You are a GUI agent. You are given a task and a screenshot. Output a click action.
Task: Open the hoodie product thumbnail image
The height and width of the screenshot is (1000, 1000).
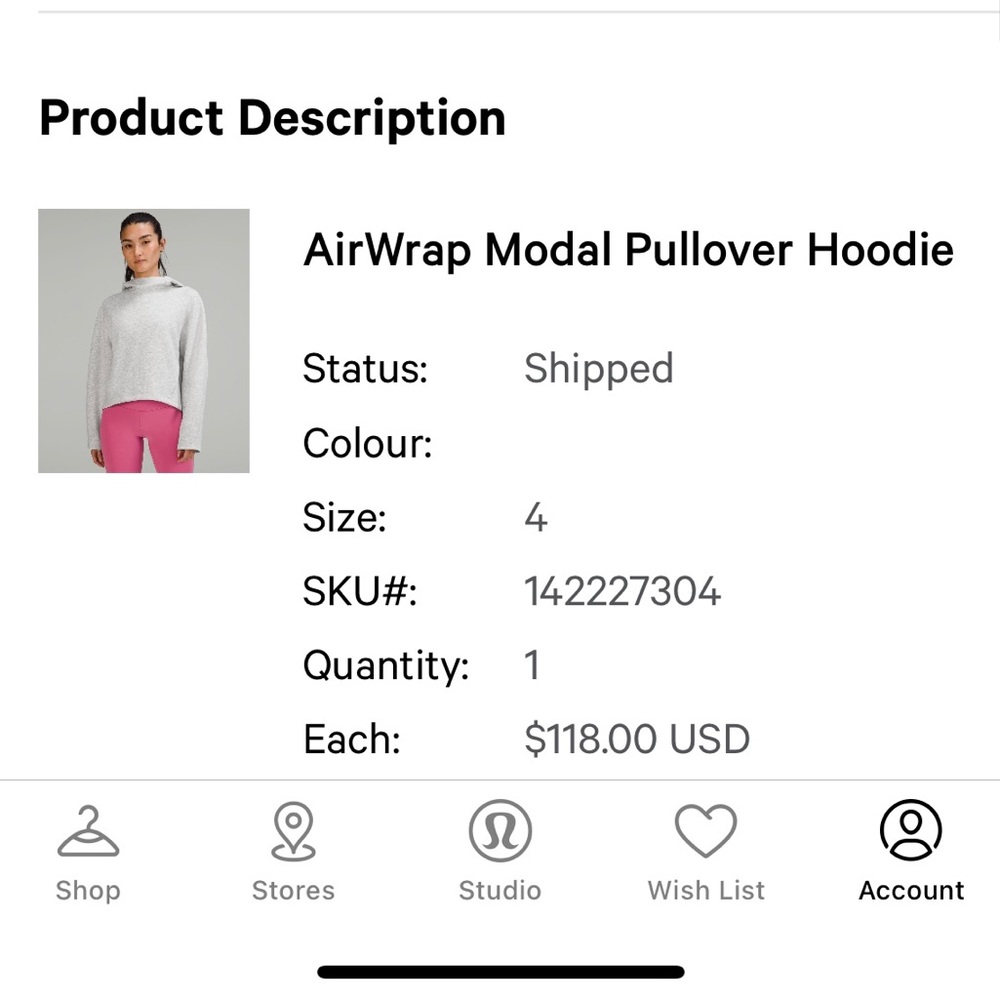[x=143, y=342]
